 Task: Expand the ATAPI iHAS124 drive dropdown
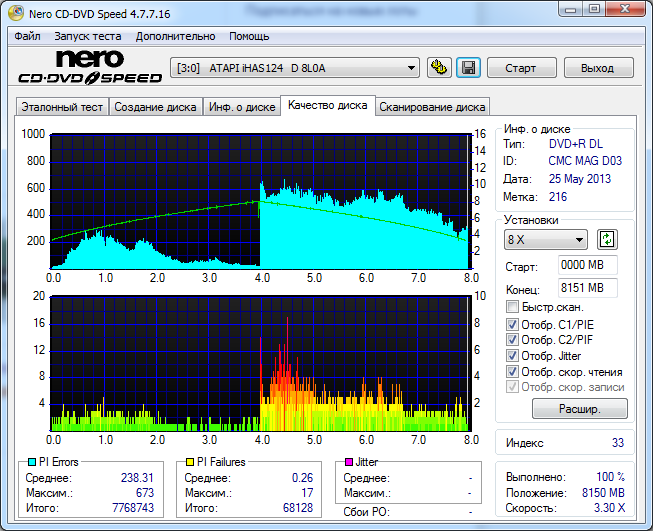295,68
